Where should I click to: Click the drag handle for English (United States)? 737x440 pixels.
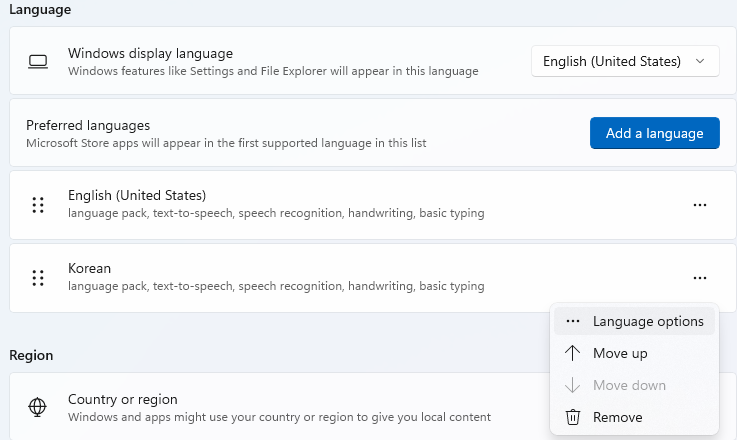pyautogui.click(x=38, y=205)
